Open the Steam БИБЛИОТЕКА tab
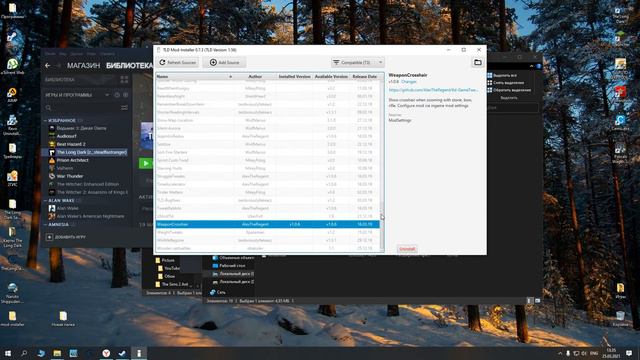The image size is (640, 360). point(129,66)
